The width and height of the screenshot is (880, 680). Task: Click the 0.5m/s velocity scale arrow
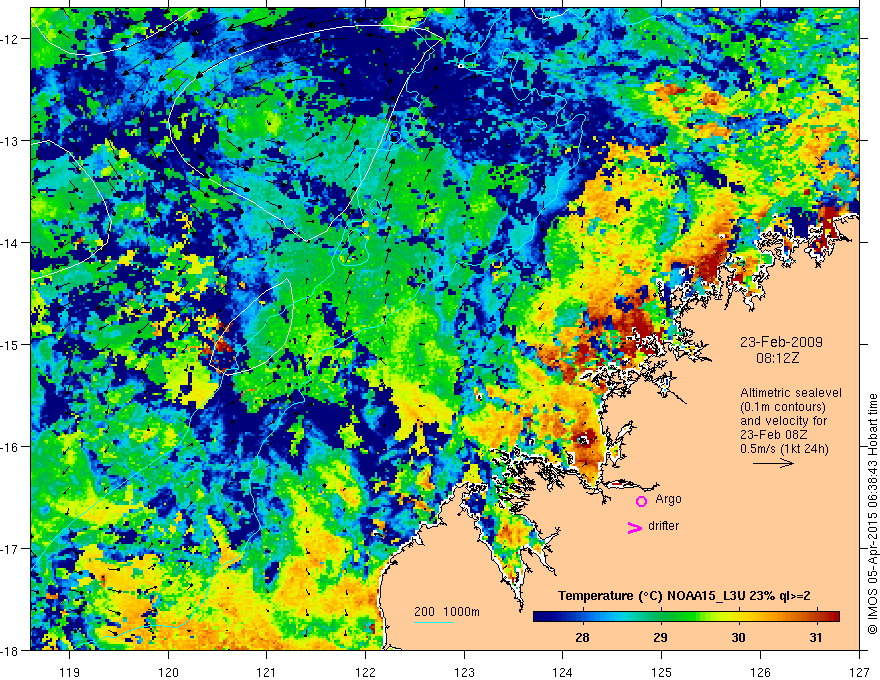tap(773, 463)
